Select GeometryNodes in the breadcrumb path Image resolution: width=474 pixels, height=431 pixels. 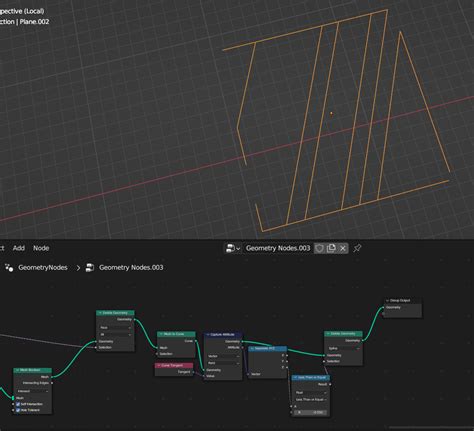43,267
